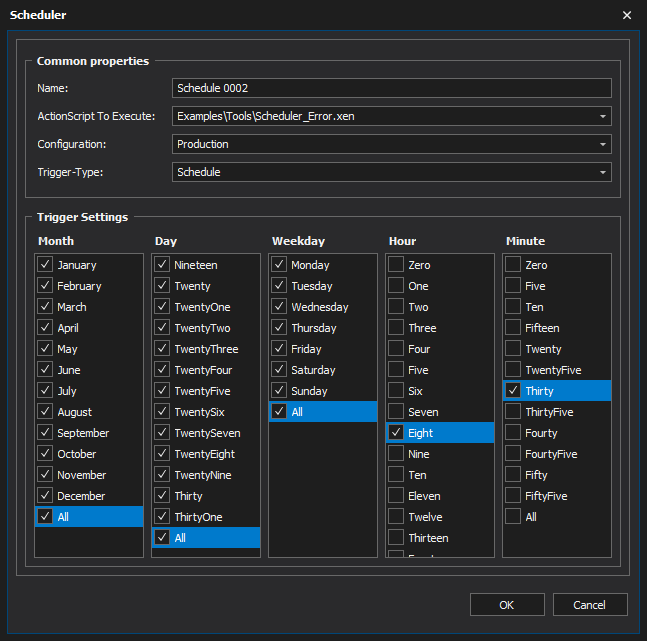Image resolution: width=647 pixels, height=641 pixels.
Task: Toggle the ThirtyOne day checkbox
Action: [162, 517]
